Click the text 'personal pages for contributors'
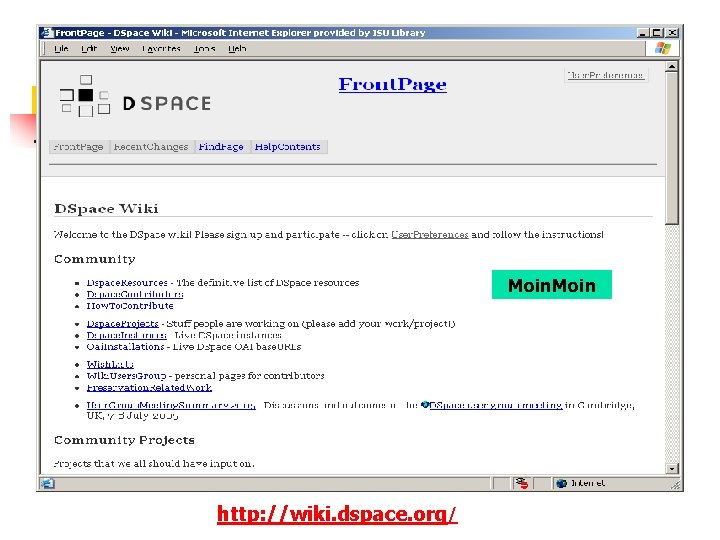Screen dimensions: 720x540 [249, 376]
